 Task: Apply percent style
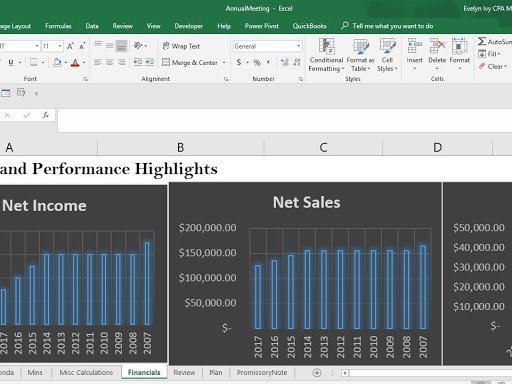257,62
